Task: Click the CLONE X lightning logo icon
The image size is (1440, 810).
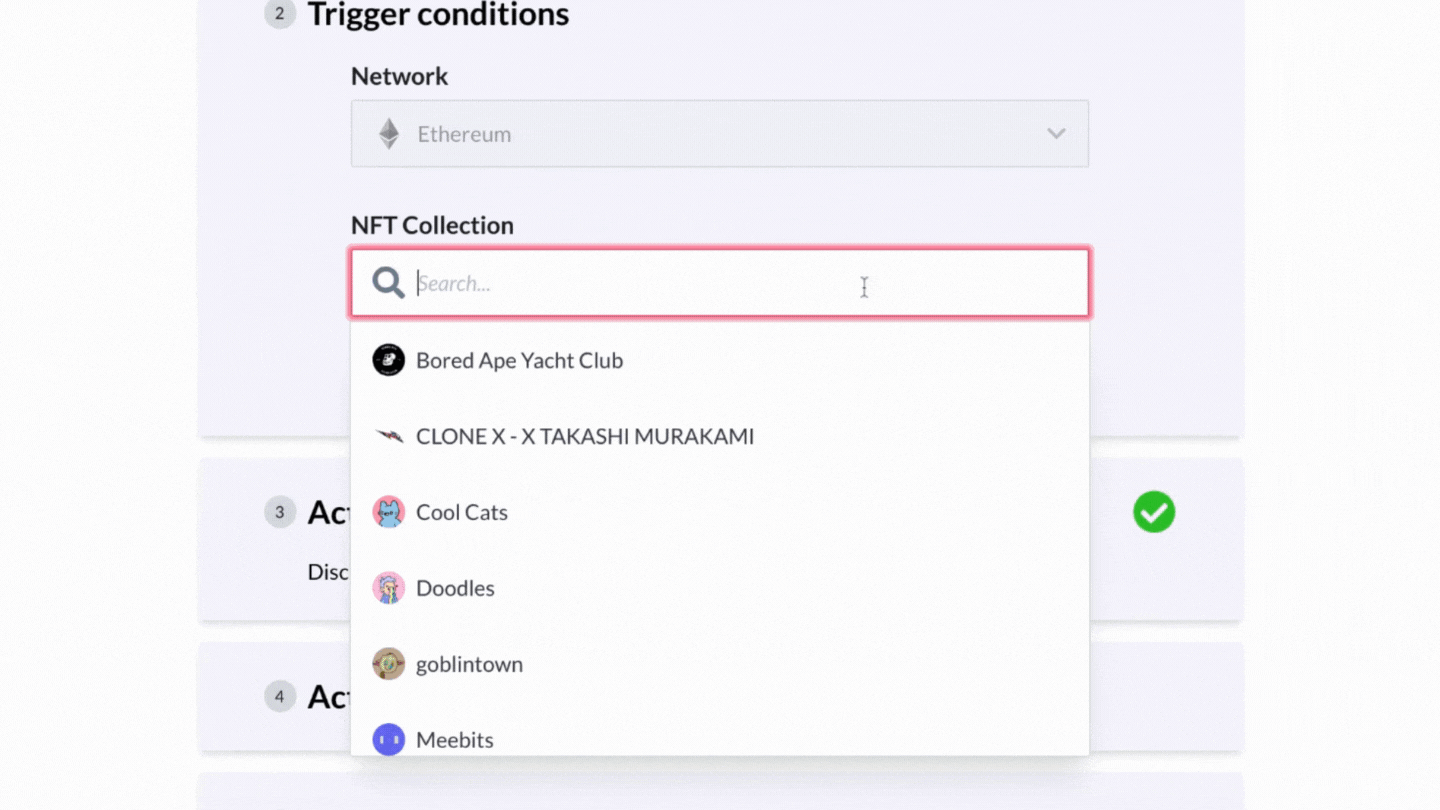Action: pos(389,436)
